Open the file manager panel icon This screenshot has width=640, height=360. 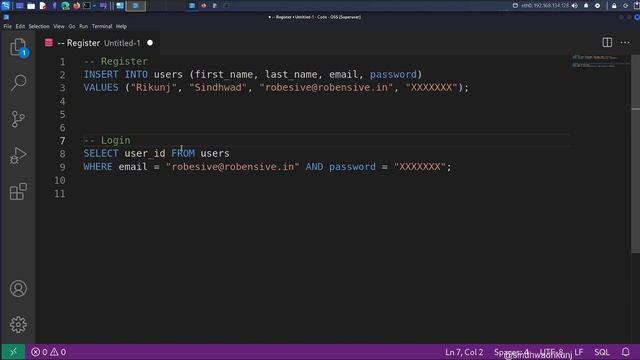pyautogui.click(x=31, y=6)
